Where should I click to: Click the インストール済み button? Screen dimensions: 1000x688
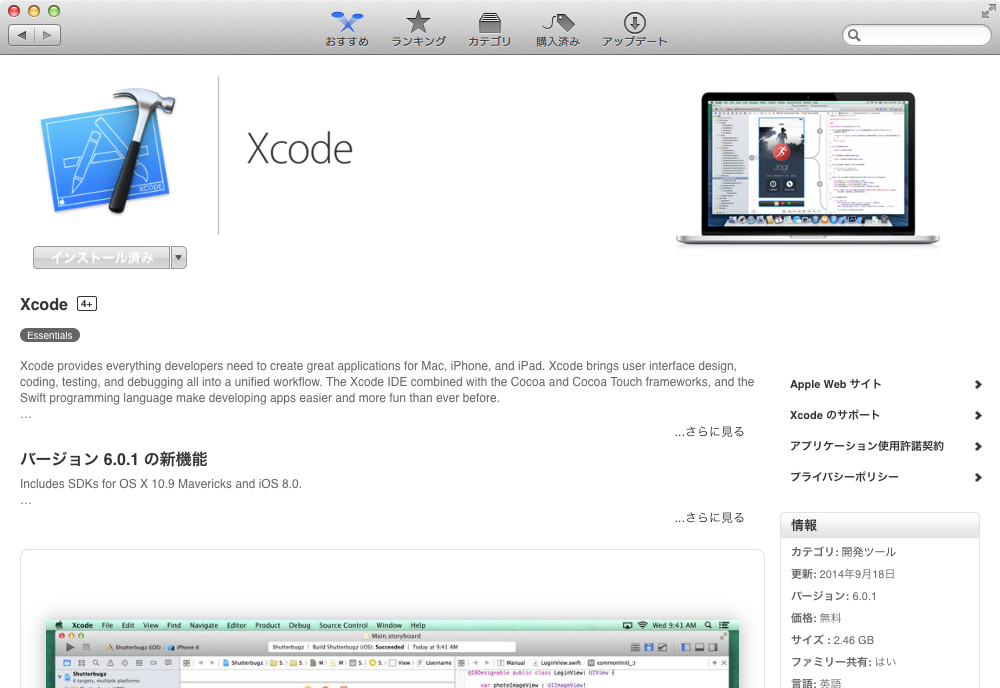pyautogui.click(x=101, y=258)
